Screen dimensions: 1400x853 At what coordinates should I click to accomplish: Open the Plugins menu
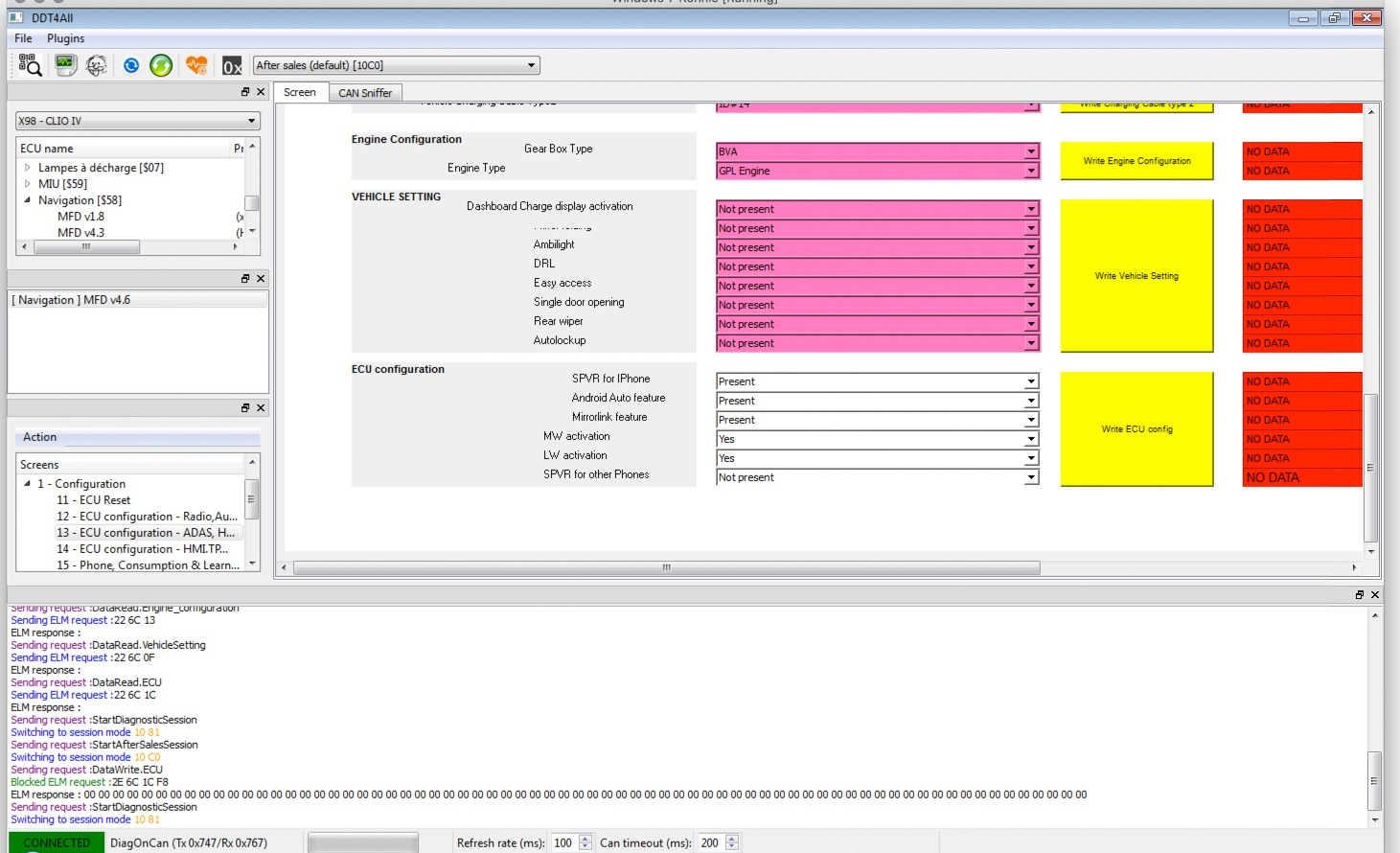[65, 38]
